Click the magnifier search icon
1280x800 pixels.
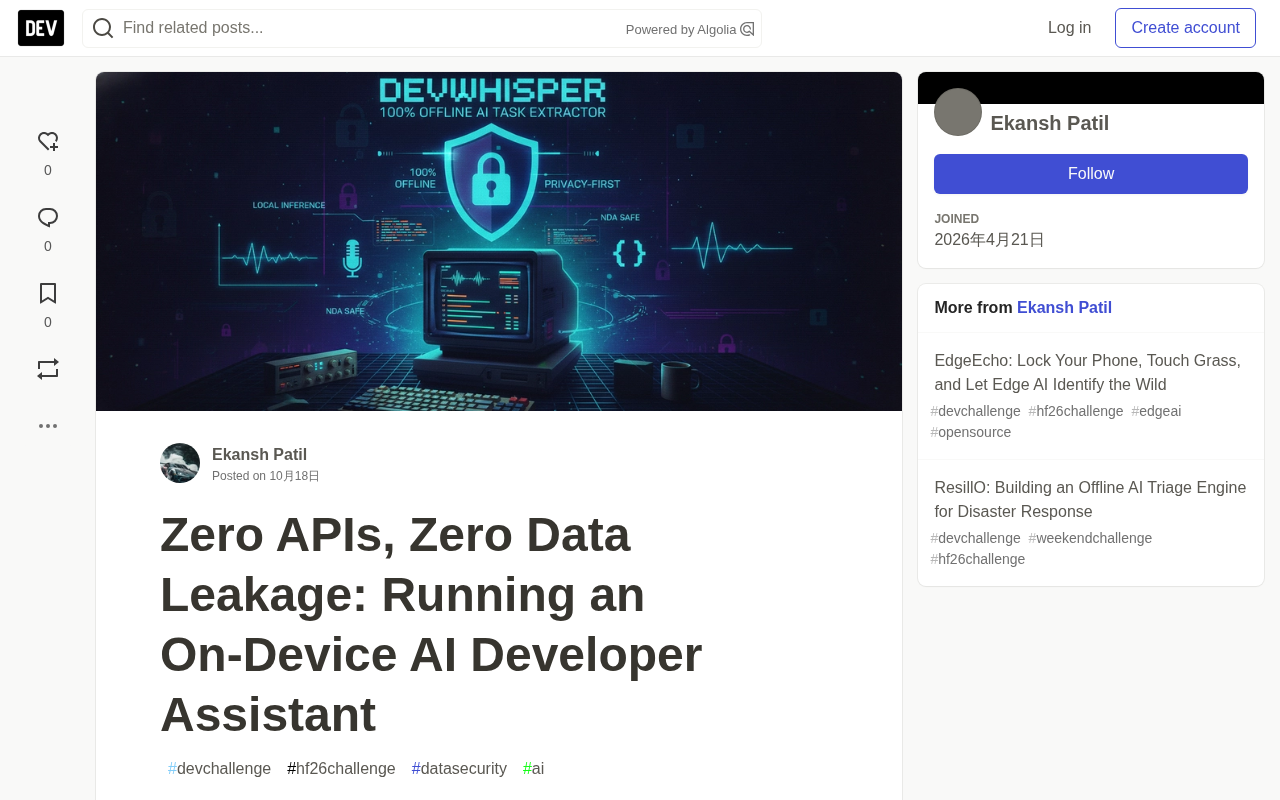point(103,28)
